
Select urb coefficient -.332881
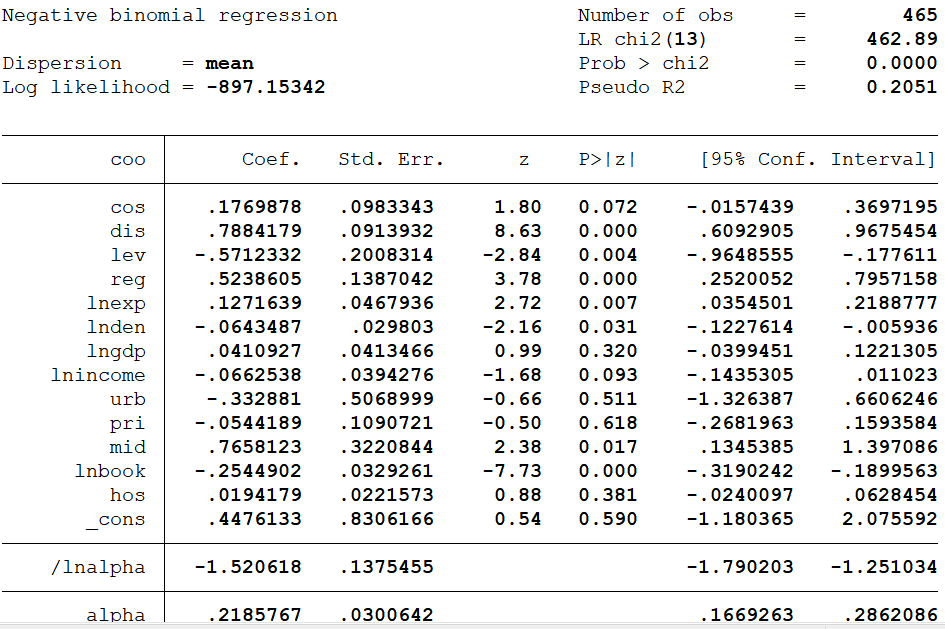click(254, 399)
